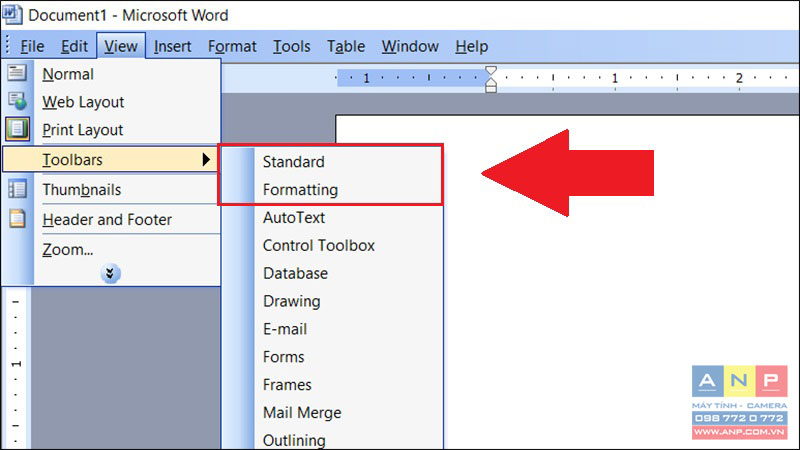This screenshot has height=450, width=800.
Task: Choose Print Layout in the View menu
Action: 111,130
